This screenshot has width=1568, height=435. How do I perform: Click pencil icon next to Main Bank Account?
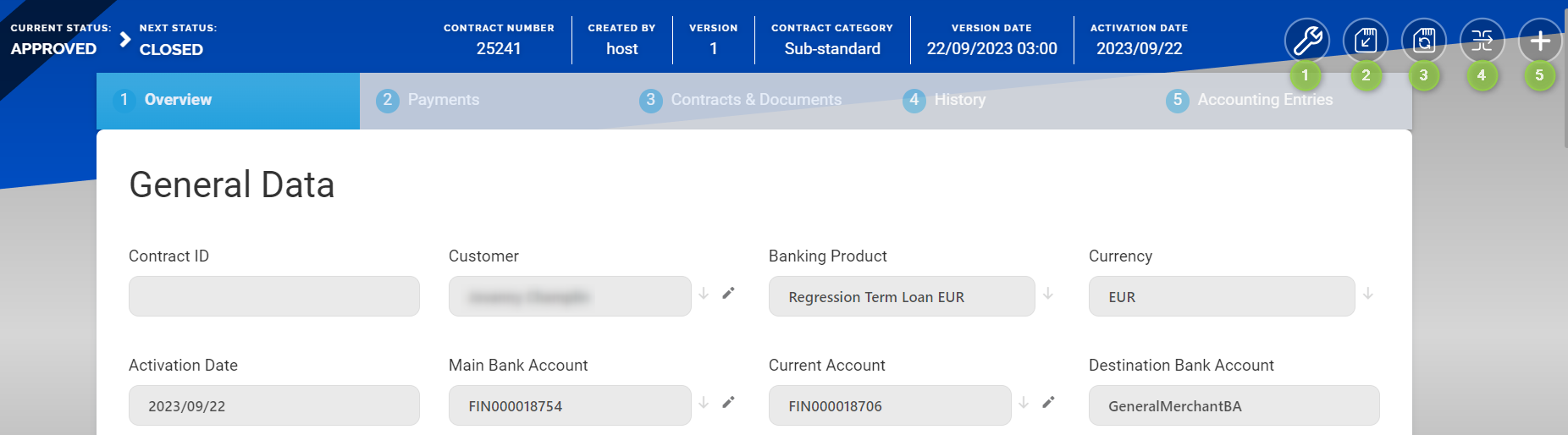(x=728, y=403)
